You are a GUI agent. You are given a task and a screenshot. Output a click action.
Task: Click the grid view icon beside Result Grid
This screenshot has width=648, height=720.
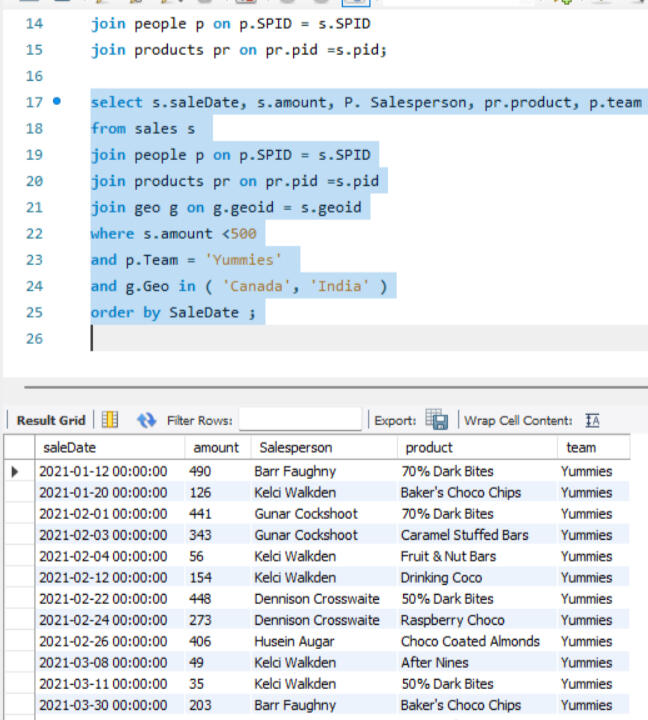click(110, 420)
